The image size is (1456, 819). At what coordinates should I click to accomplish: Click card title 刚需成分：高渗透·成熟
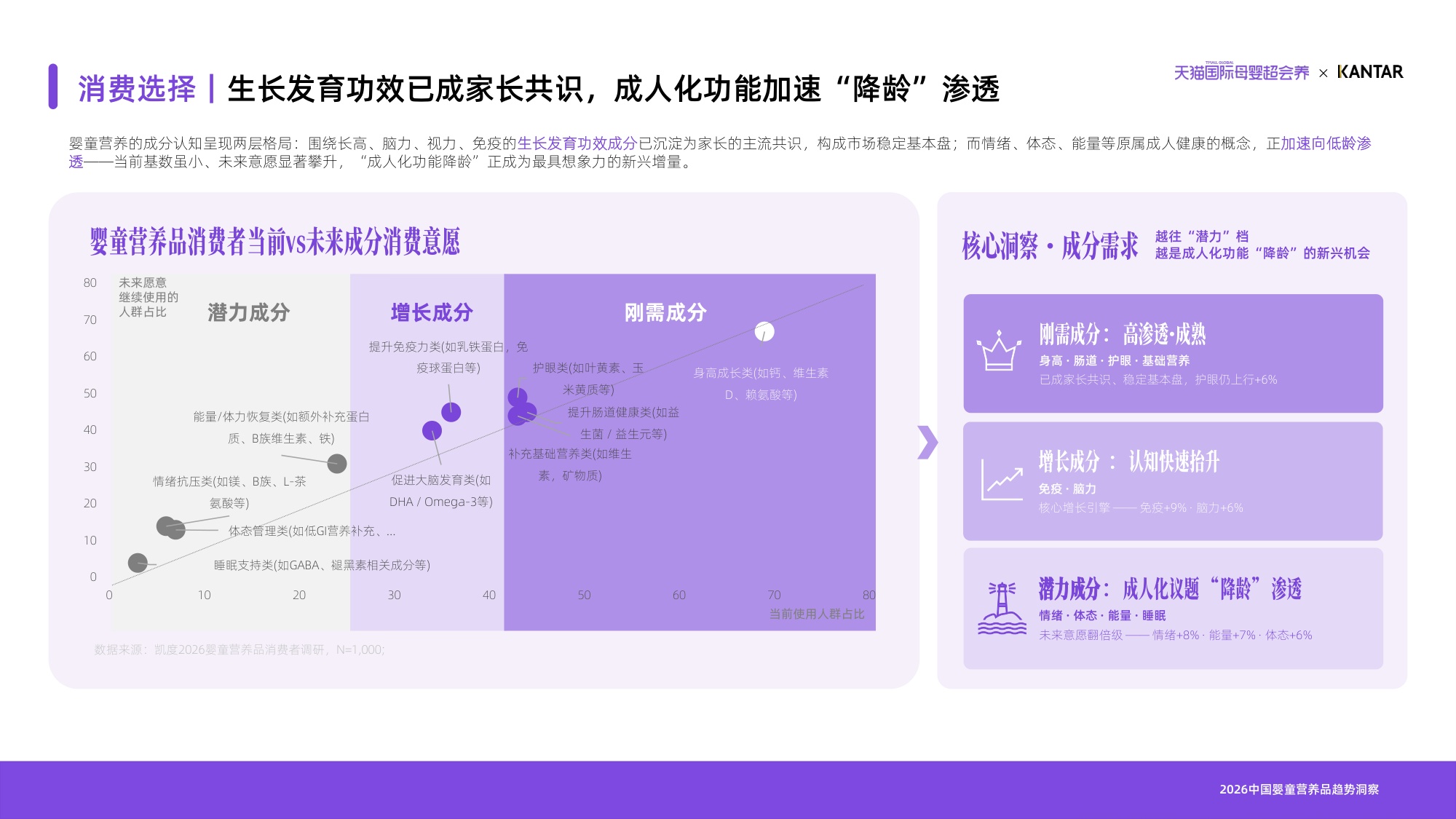click(1123, 334)
